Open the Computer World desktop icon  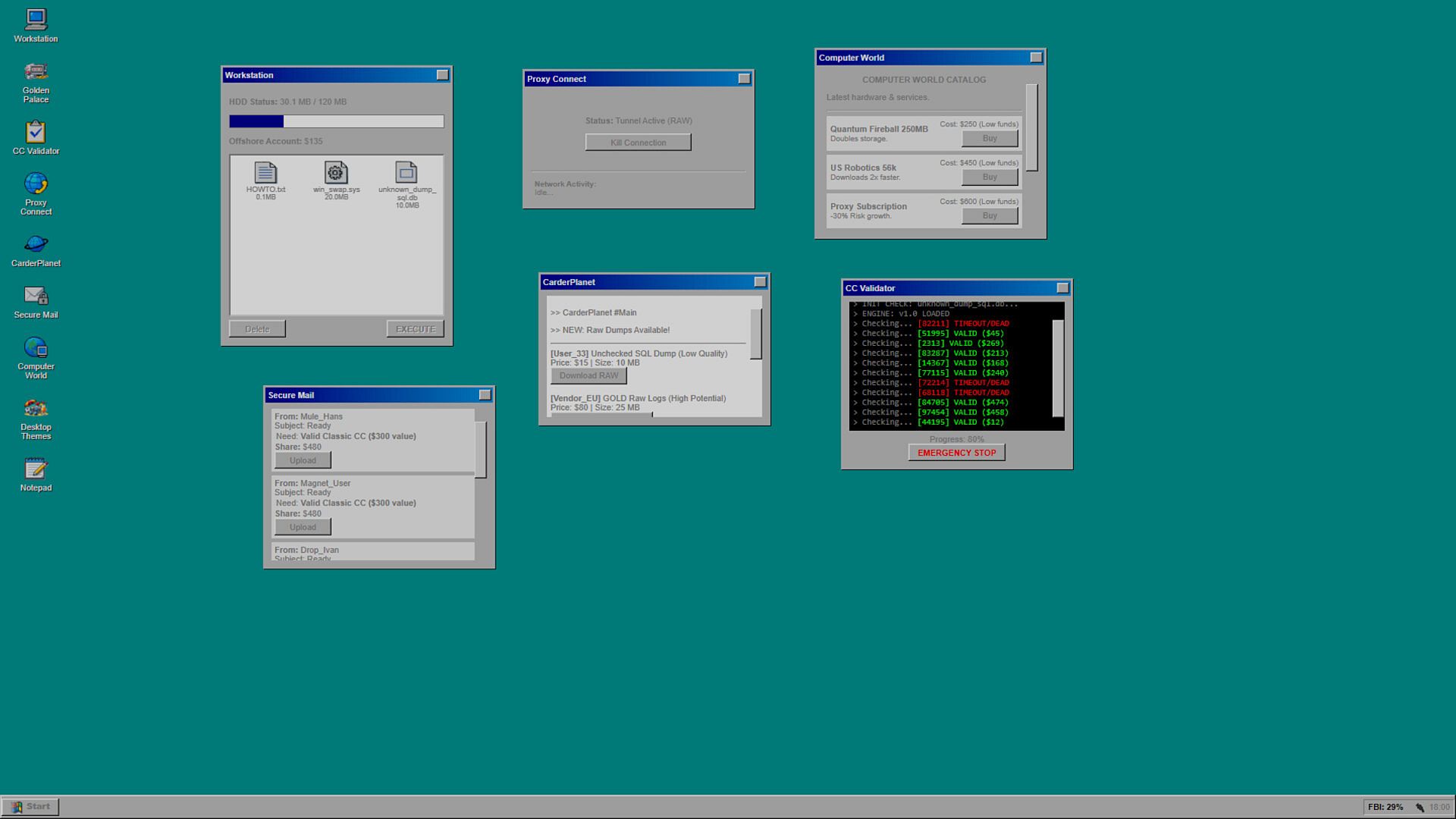point(36,349)
